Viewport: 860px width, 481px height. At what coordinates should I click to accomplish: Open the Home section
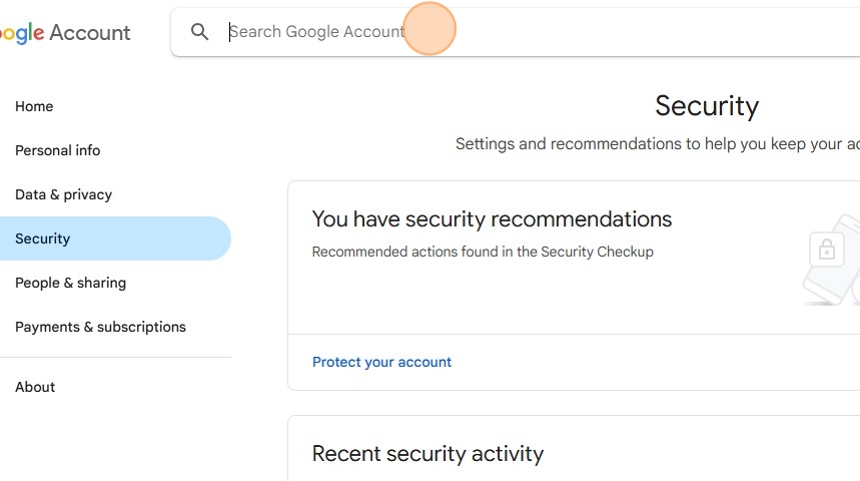pos(34,107)
